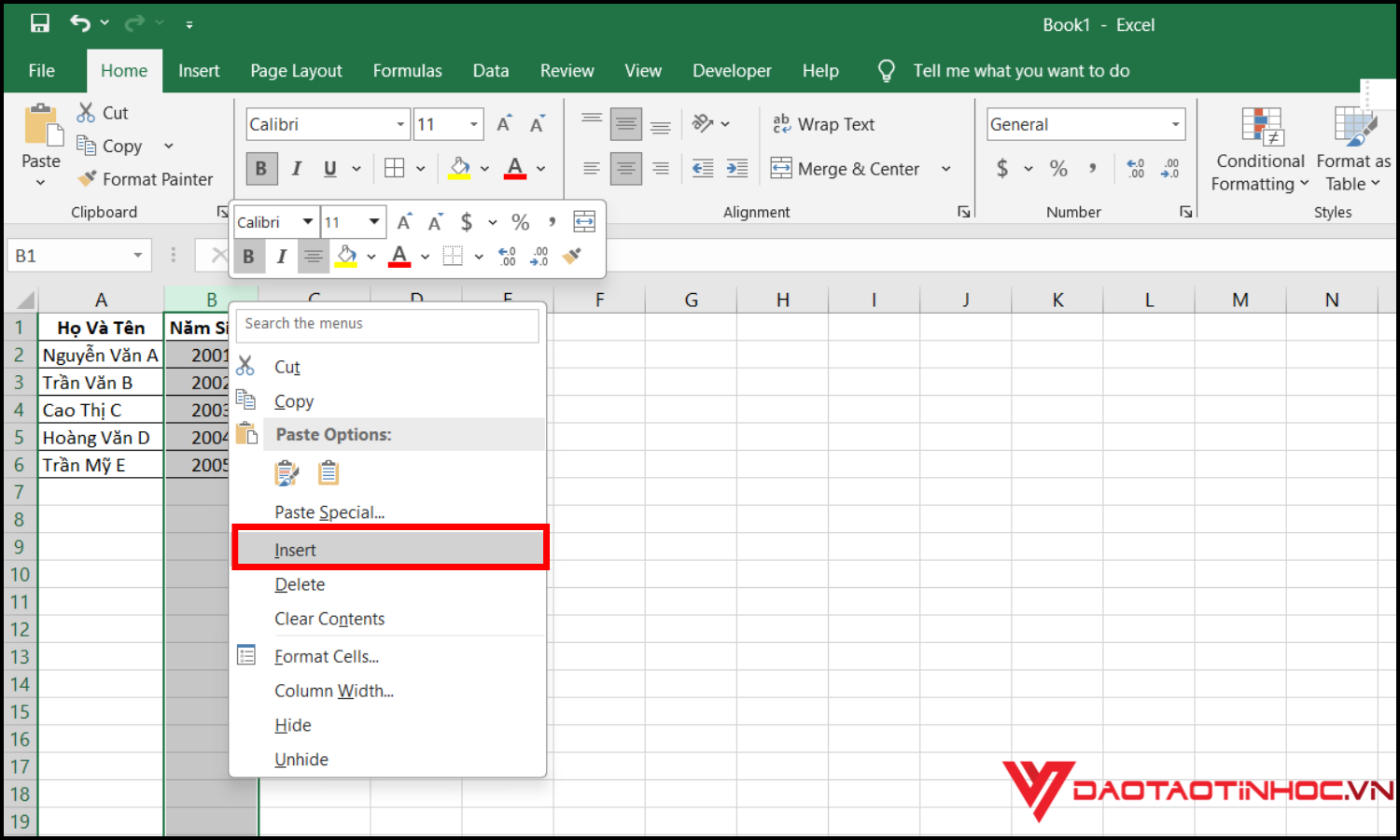Select the Cut icon in Clipboard group

tap(85, 112)
